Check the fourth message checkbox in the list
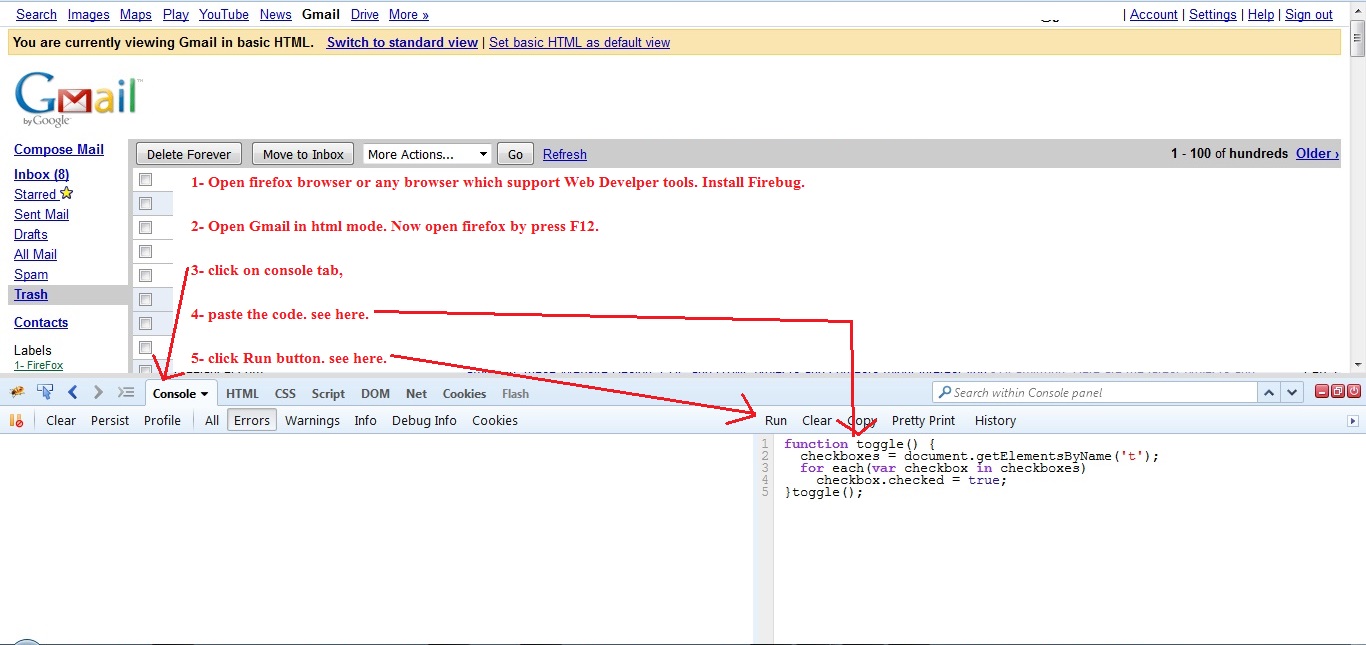 click(x=145, y=252)
